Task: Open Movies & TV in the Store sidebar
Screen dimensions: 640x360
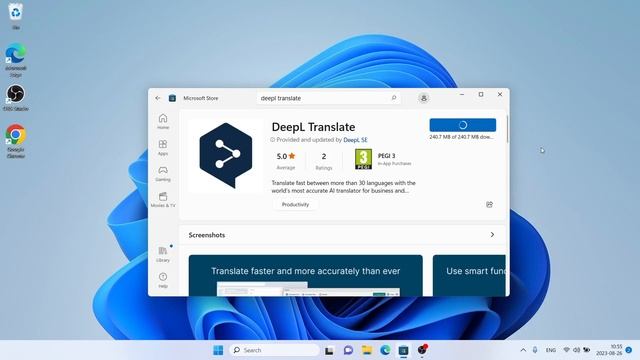Action: [163, 200]
